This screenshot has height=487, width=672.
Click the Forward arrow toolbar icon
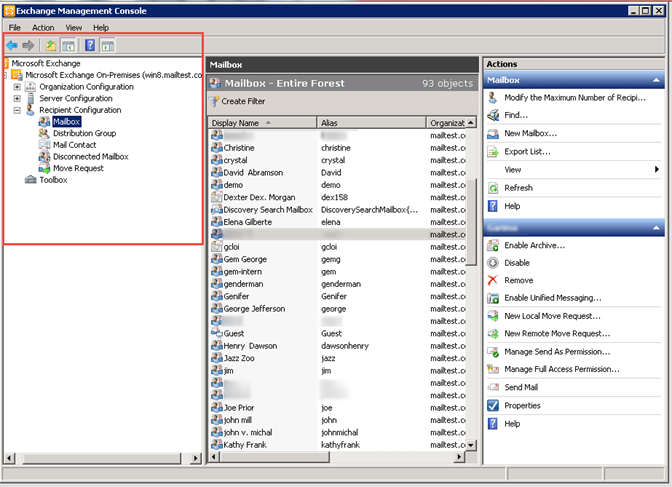28,45
